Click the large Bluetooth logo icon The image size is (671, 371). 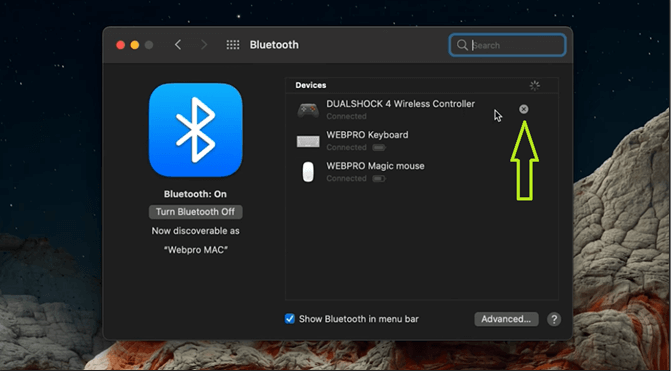[196, 130]
